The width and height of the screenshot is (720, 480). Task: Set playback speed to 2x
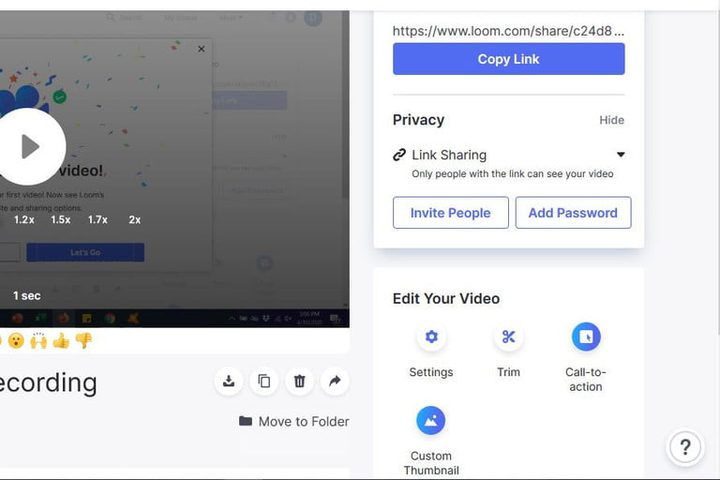pos(135,220)
